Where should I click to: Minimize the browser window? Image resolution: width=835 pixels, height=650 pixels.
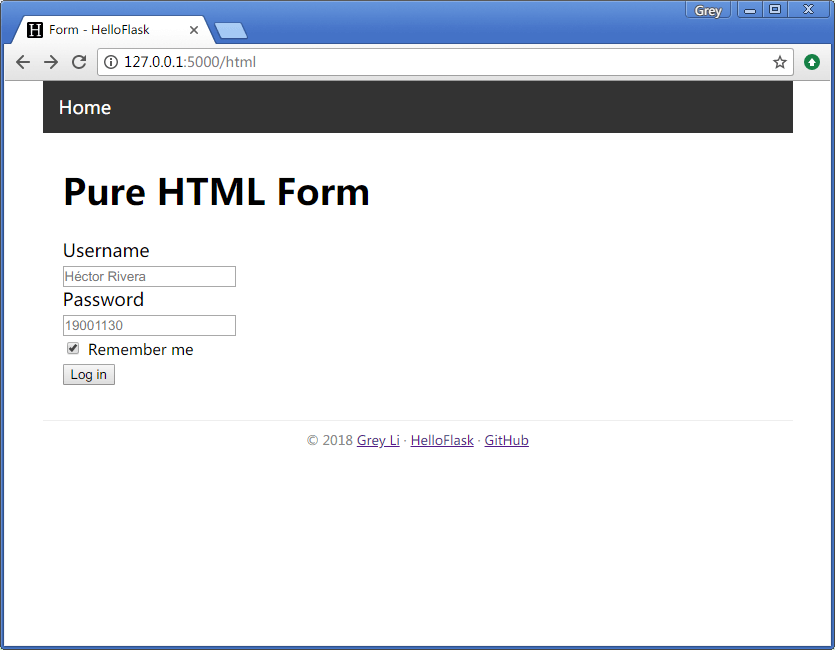coord(750,10)
